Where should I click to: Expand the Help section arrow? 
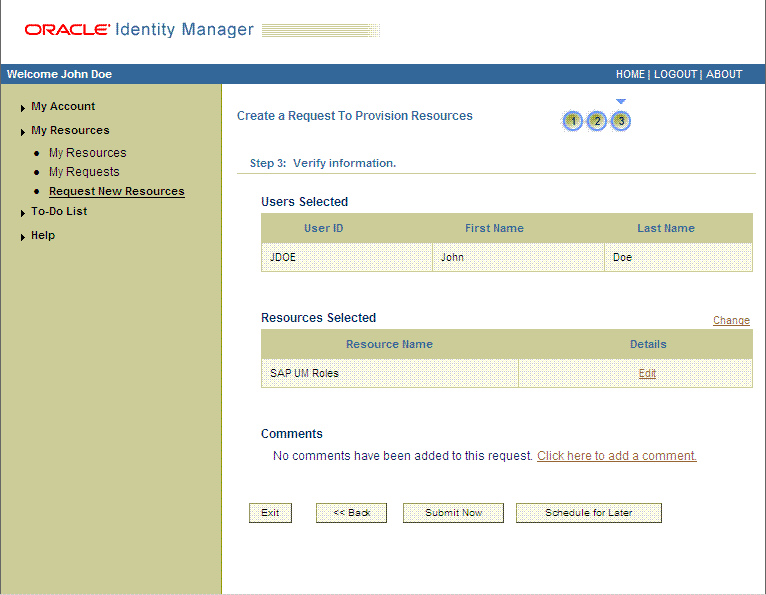[x=22, y=237]
